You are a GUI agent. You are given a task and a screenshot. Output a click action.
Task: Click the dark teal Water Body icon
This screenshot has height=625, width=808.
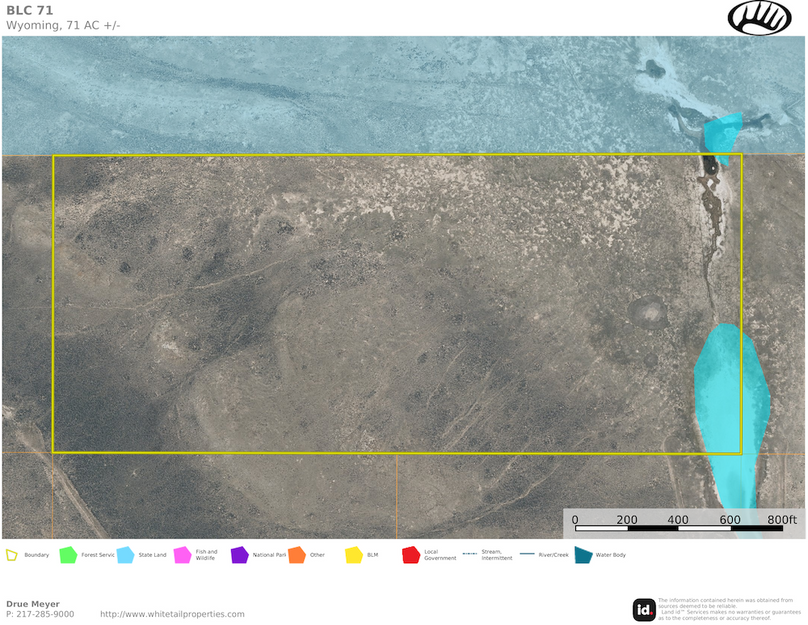tap(583, 555)
